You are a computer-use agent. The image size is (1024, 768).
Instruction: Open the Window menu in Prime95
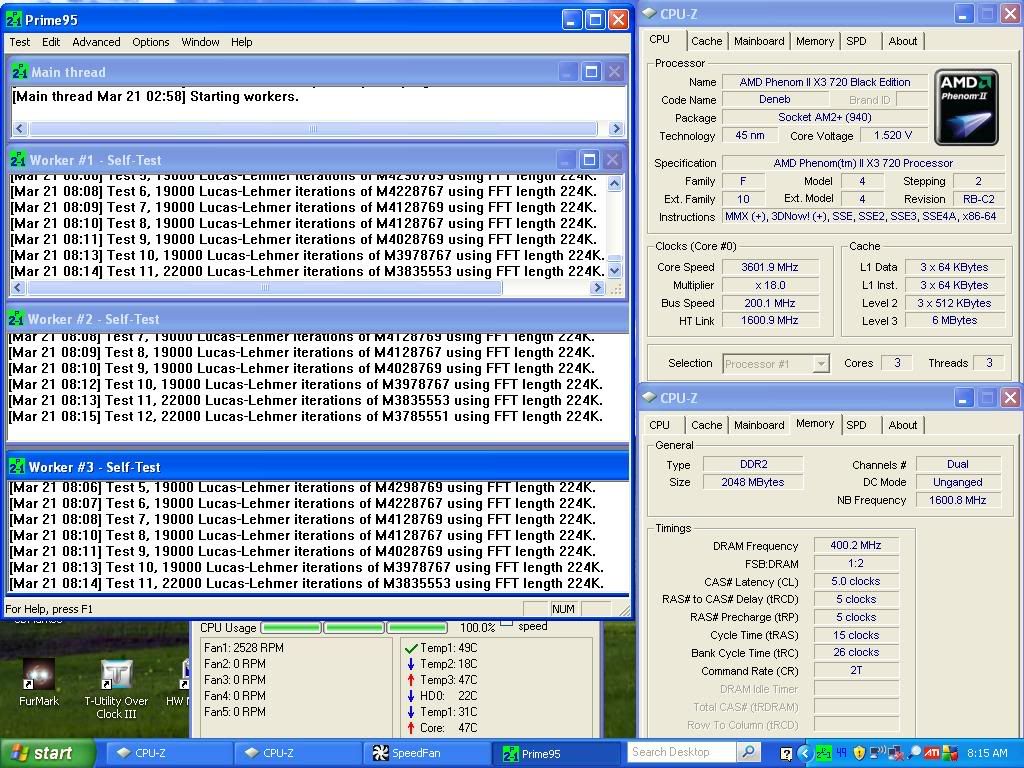(x=200, y=42)
